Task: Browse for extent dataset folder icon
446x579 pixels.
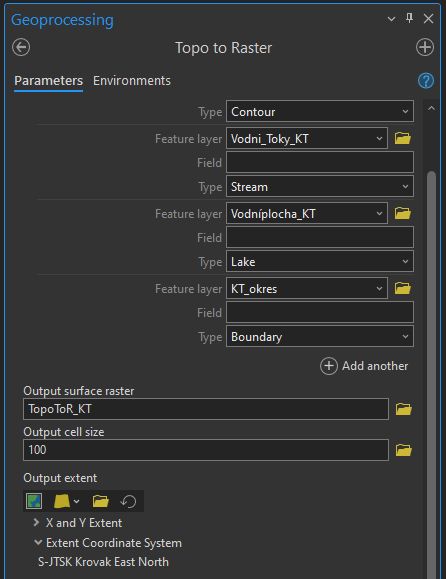Action: pos(101,501)
